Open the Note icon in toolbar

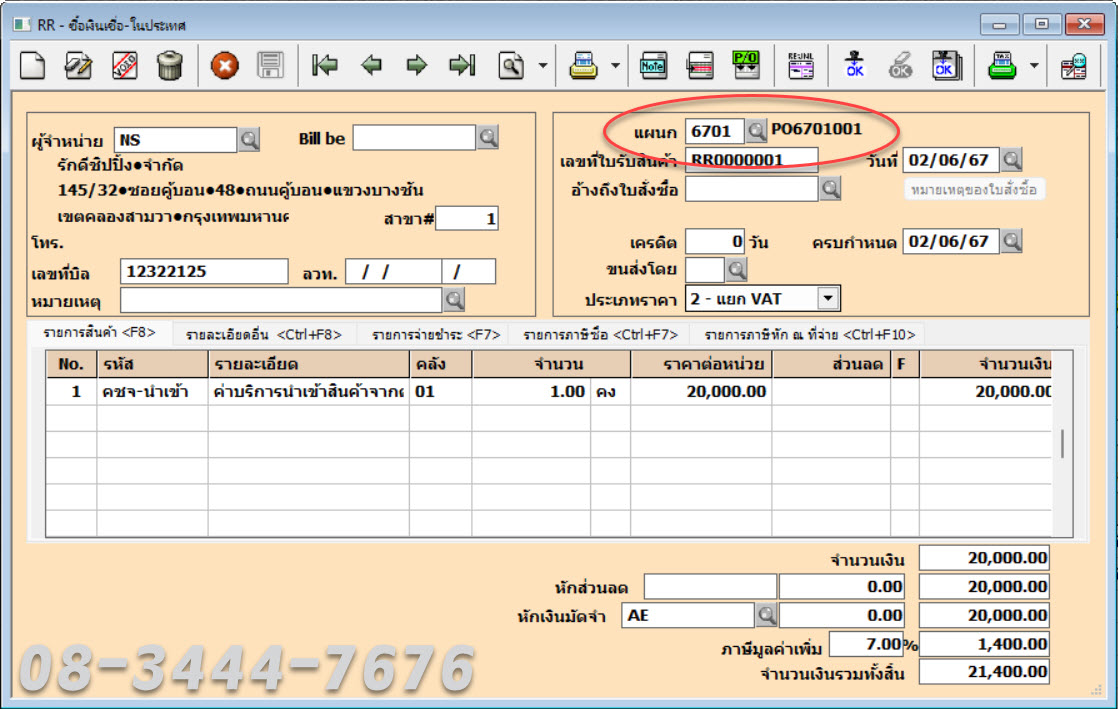coord(653,66)
